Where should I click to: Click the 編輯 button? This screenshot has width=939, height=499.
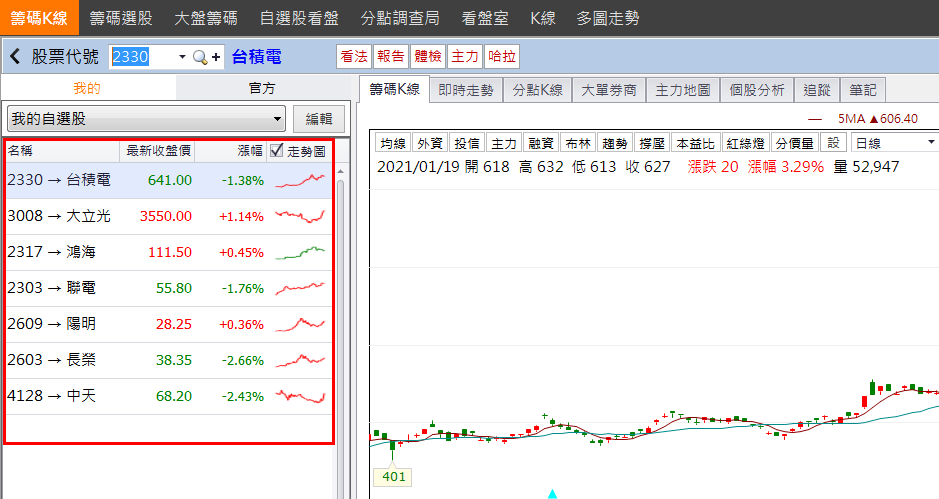pyautogui.click(x=319, y=119)
